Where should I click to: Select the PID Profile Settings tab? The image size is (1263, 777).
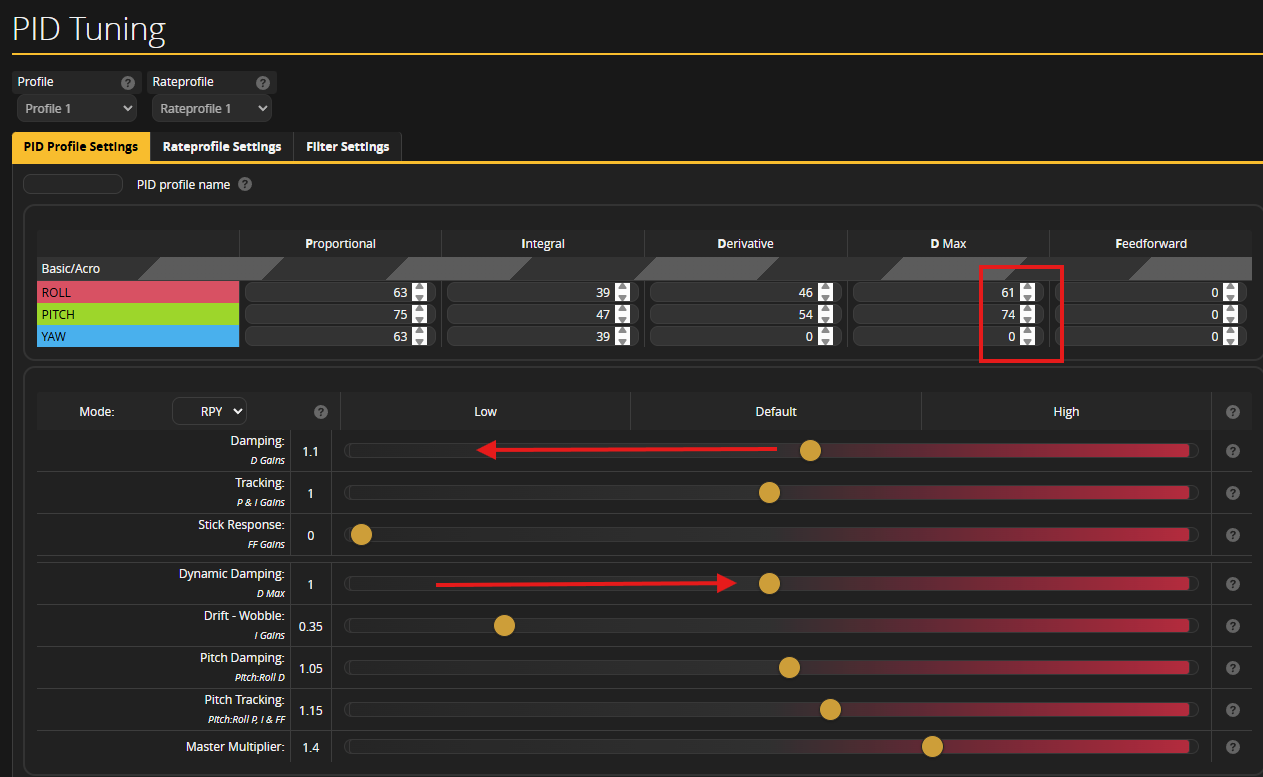pyautogui.click(x=81, y=147)
